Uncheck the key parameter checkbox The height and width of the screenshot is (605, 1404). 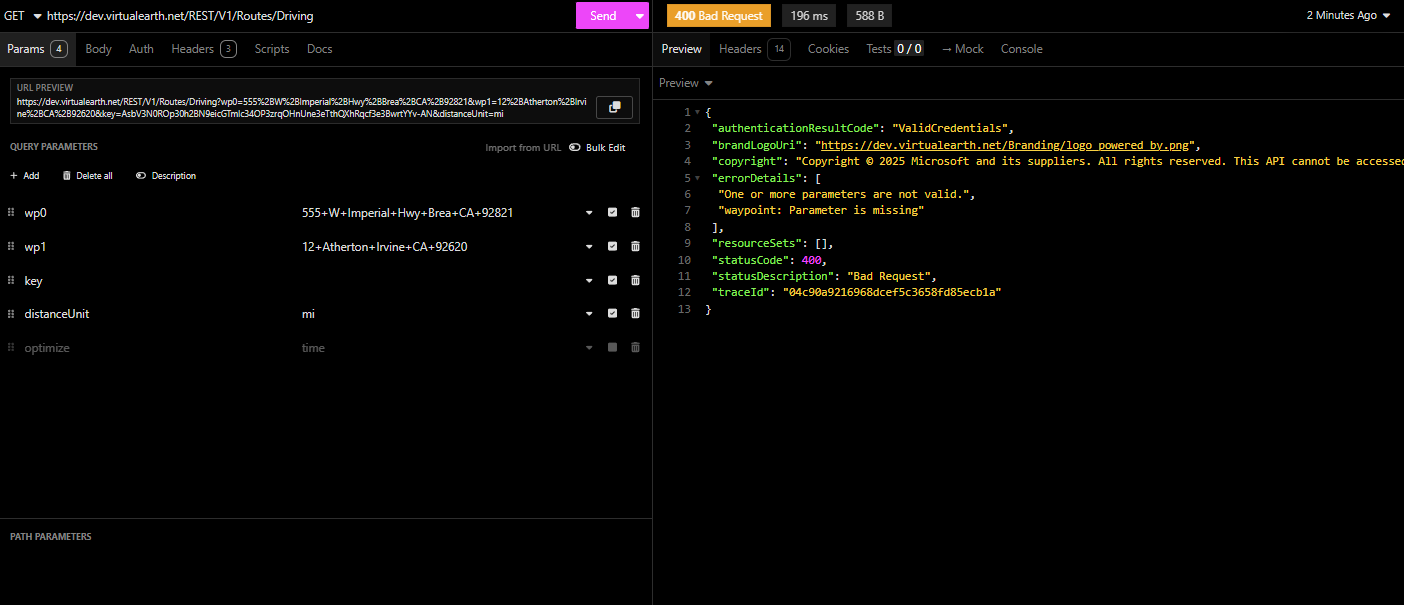[x=612, y=280]
